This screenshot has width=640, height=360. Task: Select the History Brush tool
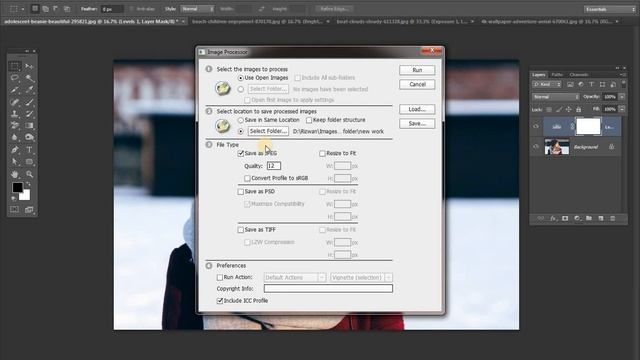[x=29, y=114]
